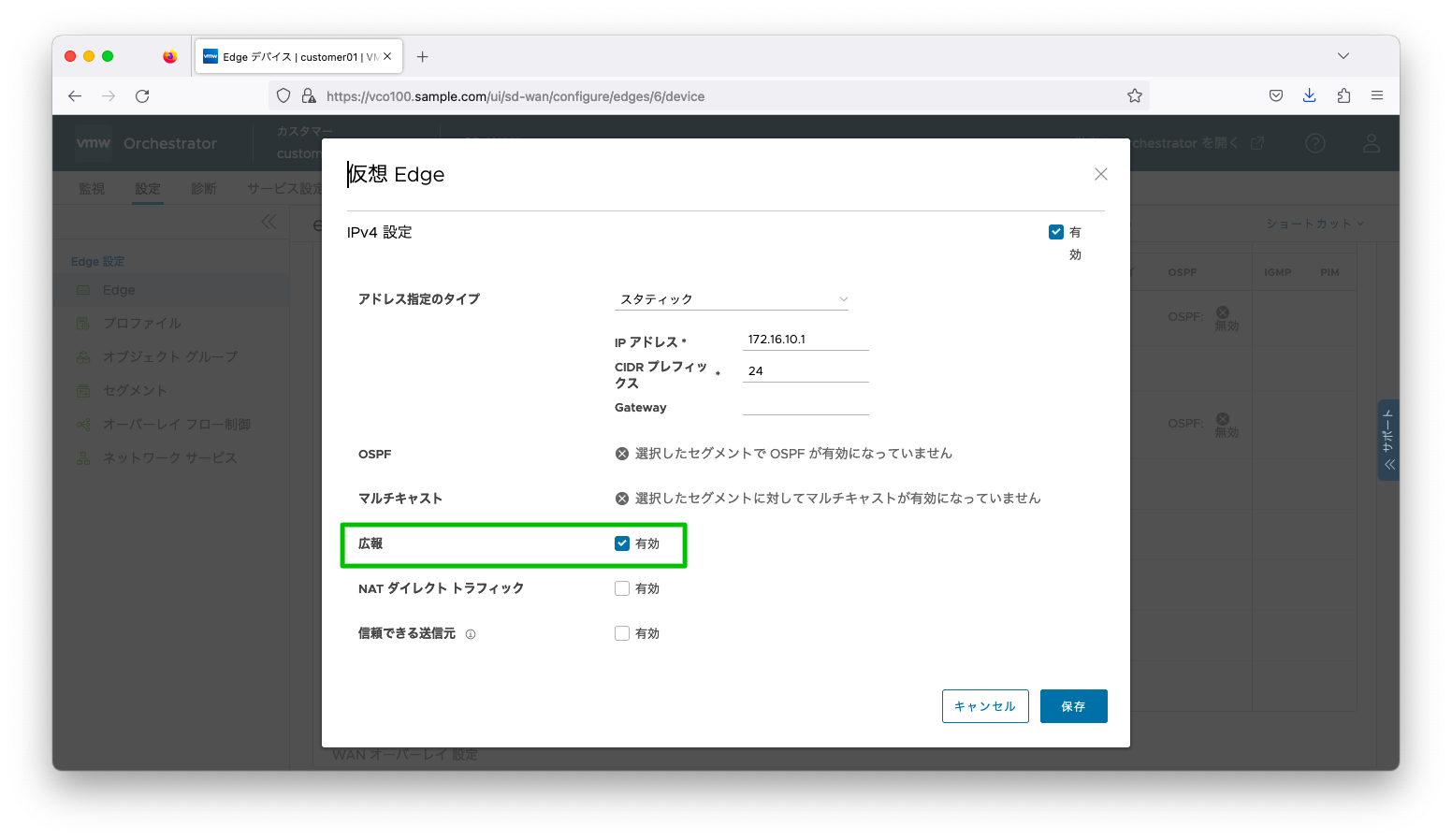
Task: Toggle IPv4 設定 有効 checkbox
Action: coord(1056,232)
